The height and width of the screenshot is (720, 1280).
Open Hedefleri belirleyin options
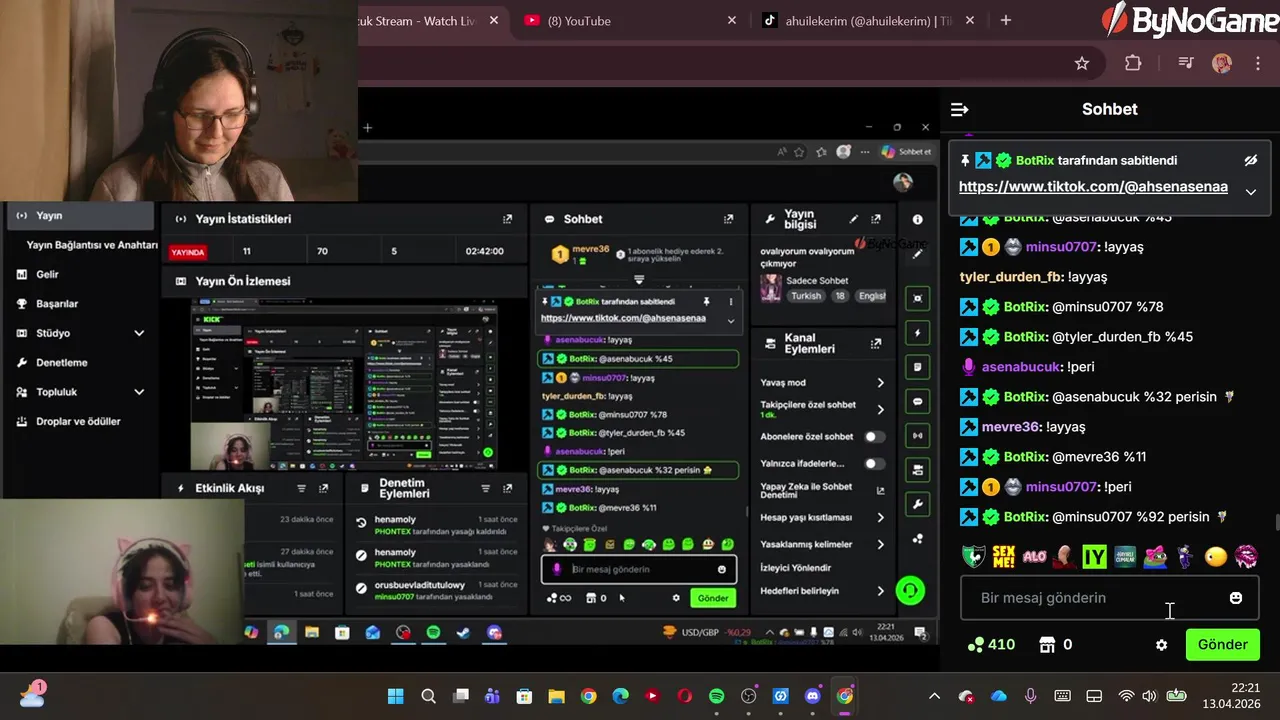[x=822, y=591]
